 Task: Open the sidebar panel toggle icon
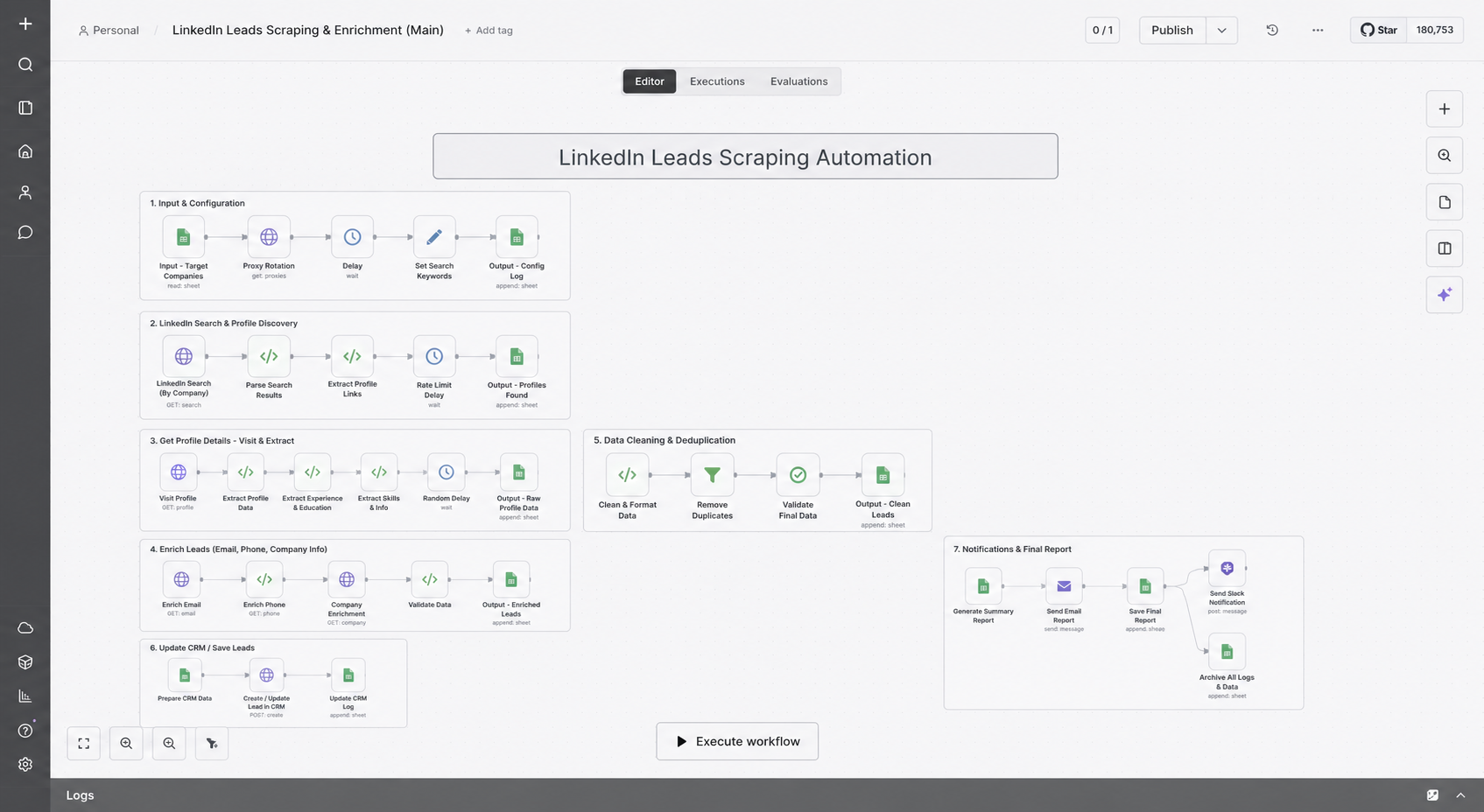25,108
